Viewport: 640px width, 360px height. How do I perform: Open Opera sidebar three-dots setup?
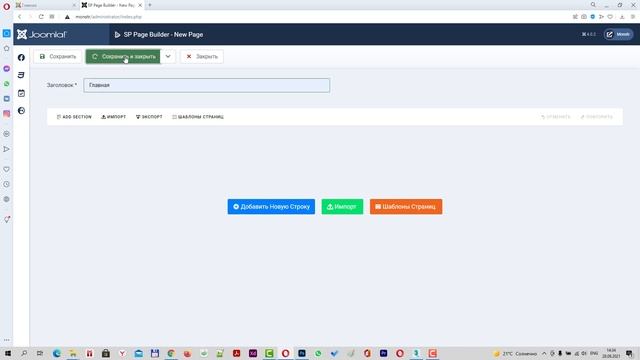click(x=7, y=340)
